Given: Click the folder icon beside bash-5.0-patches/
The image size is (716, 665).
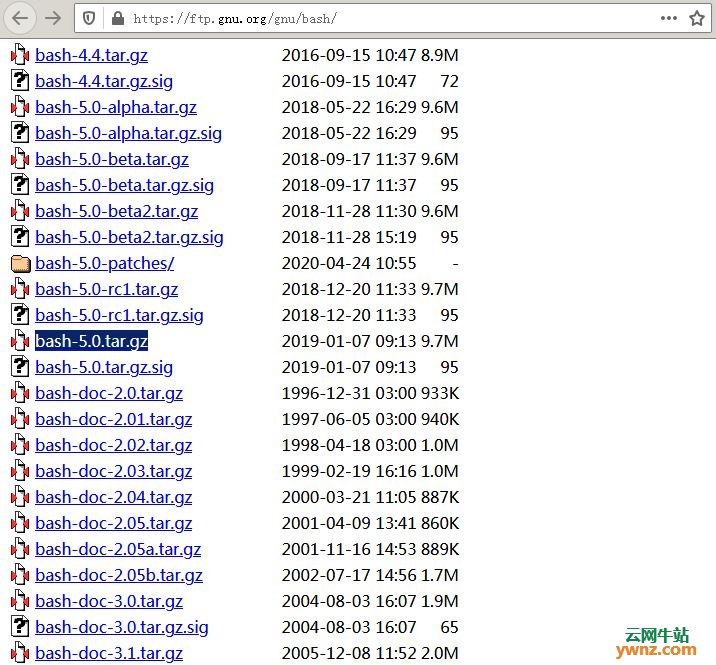Looking at the screenshot, I should click(20, 264).
